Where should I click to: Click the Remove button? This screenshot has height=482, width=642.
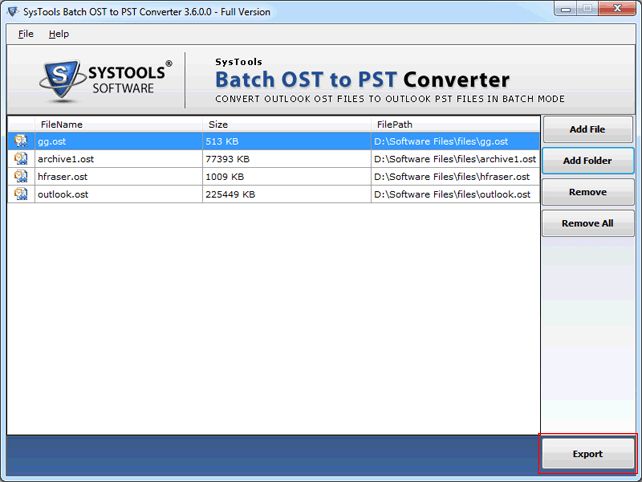588,192
